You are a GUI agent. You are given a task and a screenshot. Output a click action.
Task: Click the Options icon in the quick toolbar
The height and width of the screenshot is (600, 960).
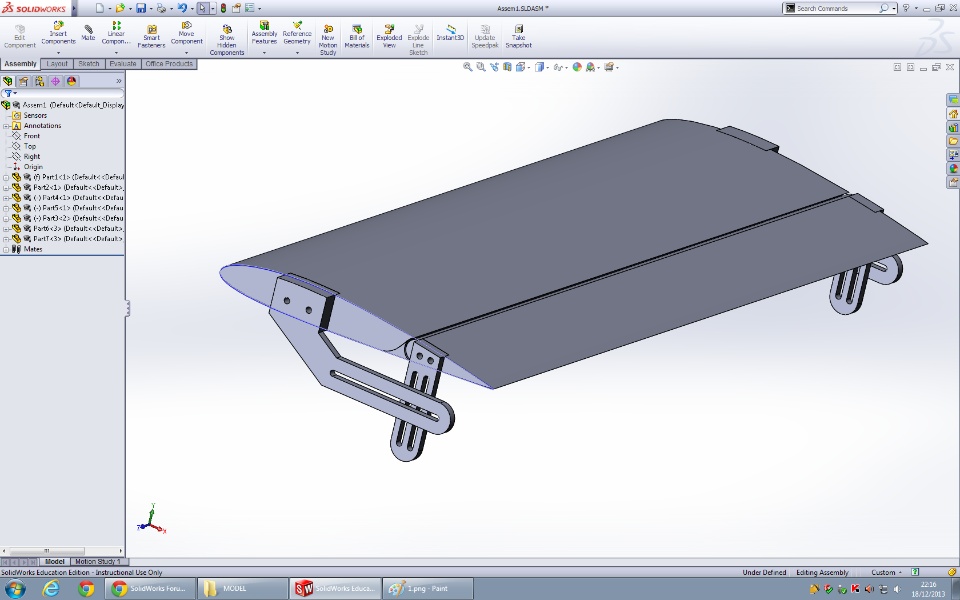[250, 8]
